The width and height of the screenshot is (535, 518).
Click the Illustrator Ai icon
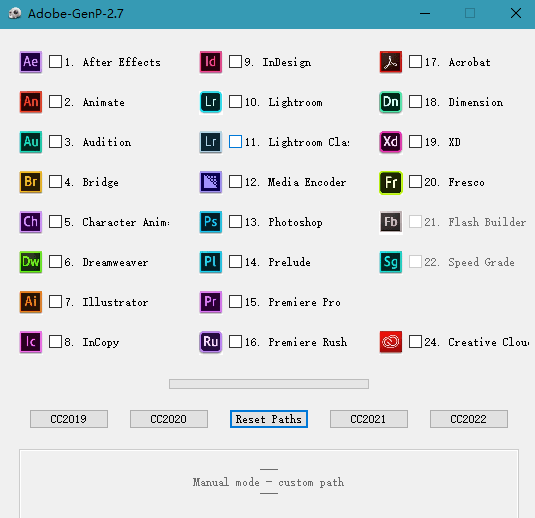(31, 302)
